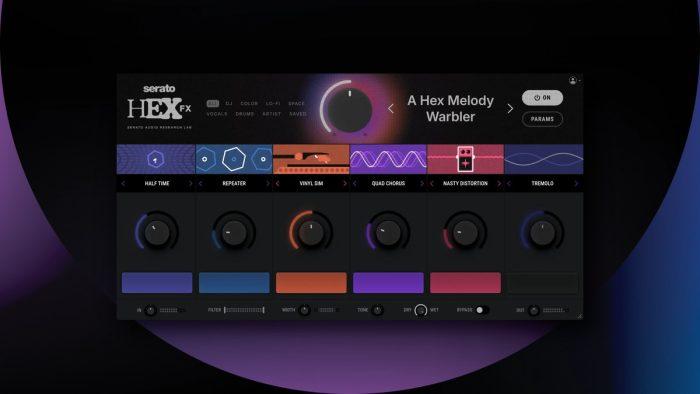Viewport: 700px width, 394px height.
Task: Click the Serato HEX FX logo
Action: [x=159, y=108]
